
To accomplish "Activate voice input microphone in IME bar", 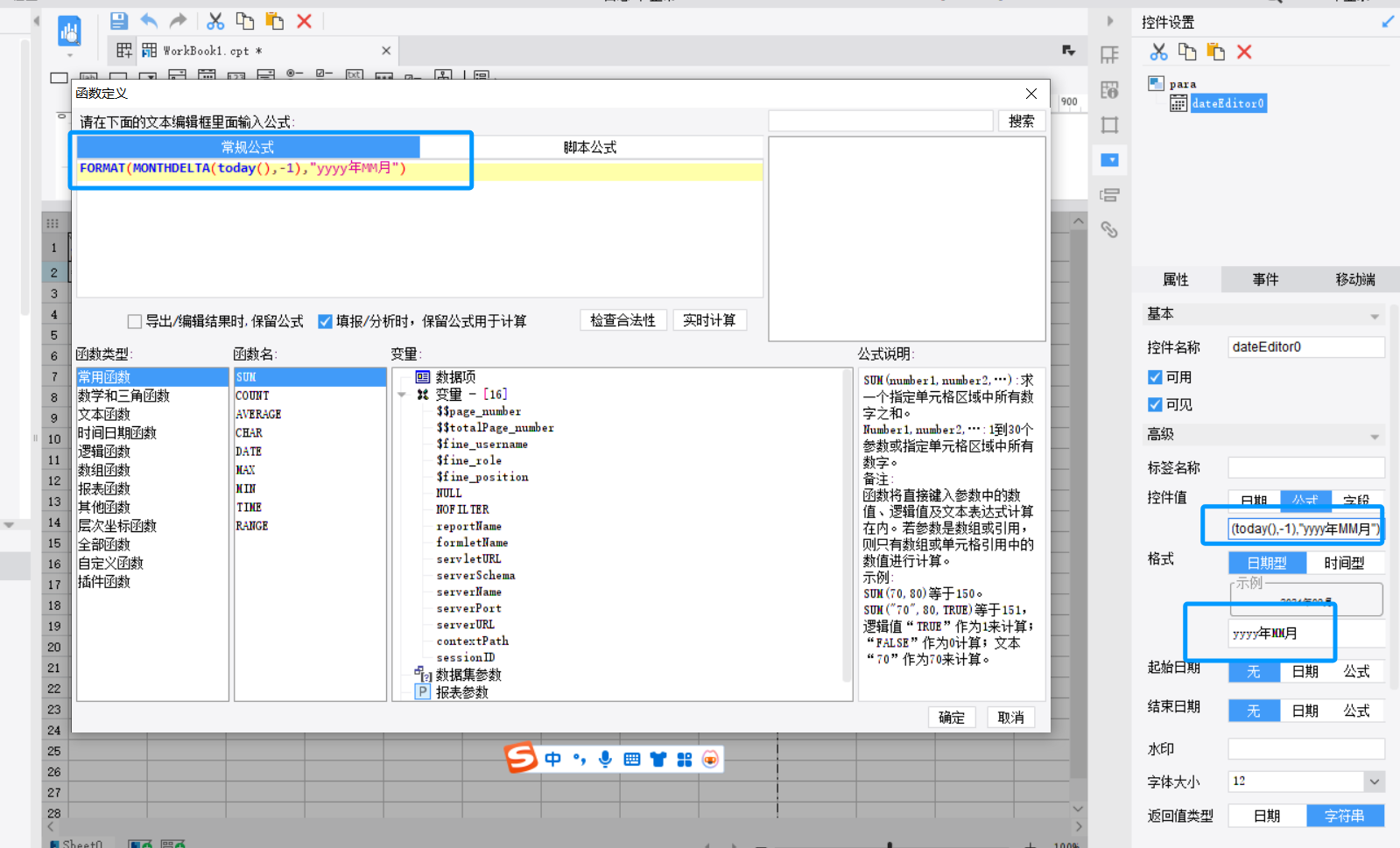I will click(605, 759).
